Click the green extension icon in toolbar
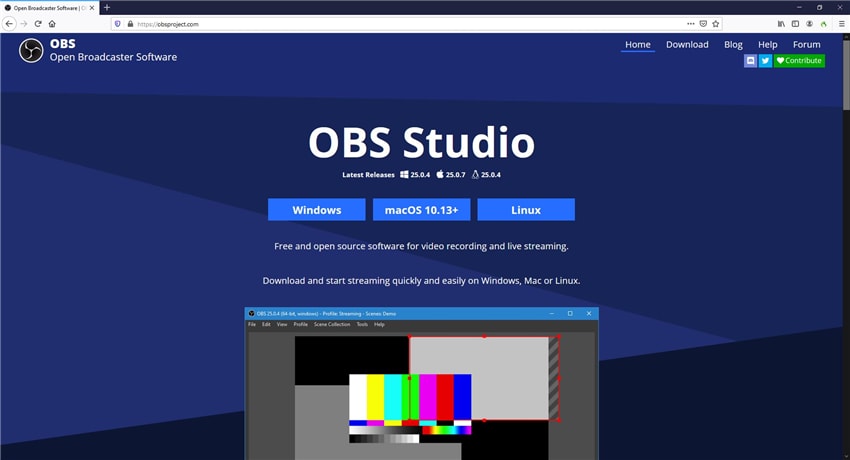 (823, 24)
